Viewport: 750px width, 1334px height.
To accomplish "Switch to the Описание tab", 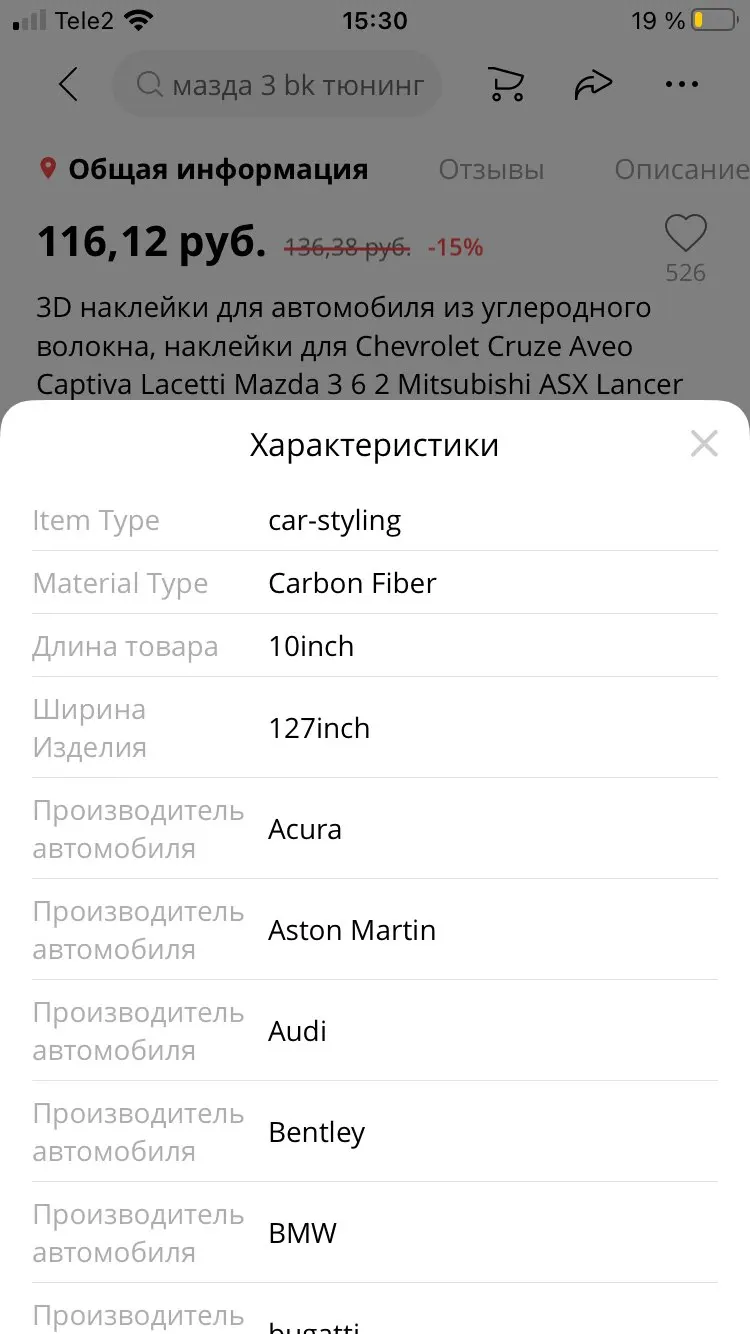I will (x=680, y=170).
